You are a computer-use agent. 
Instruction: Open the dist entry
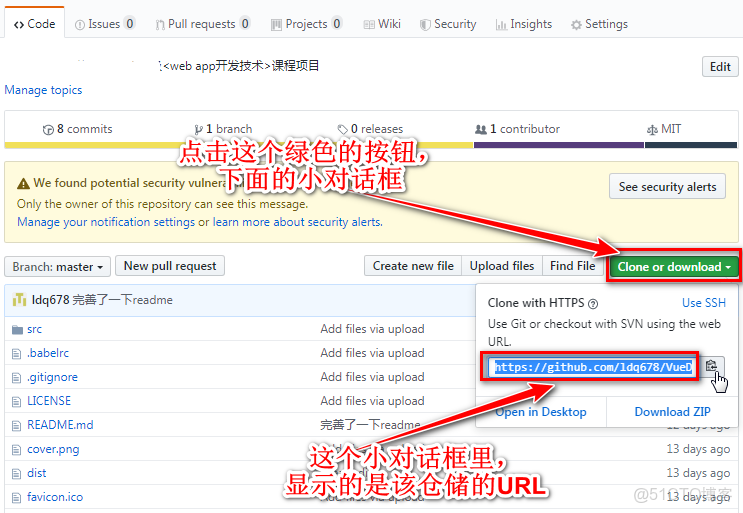click(36, 473)
